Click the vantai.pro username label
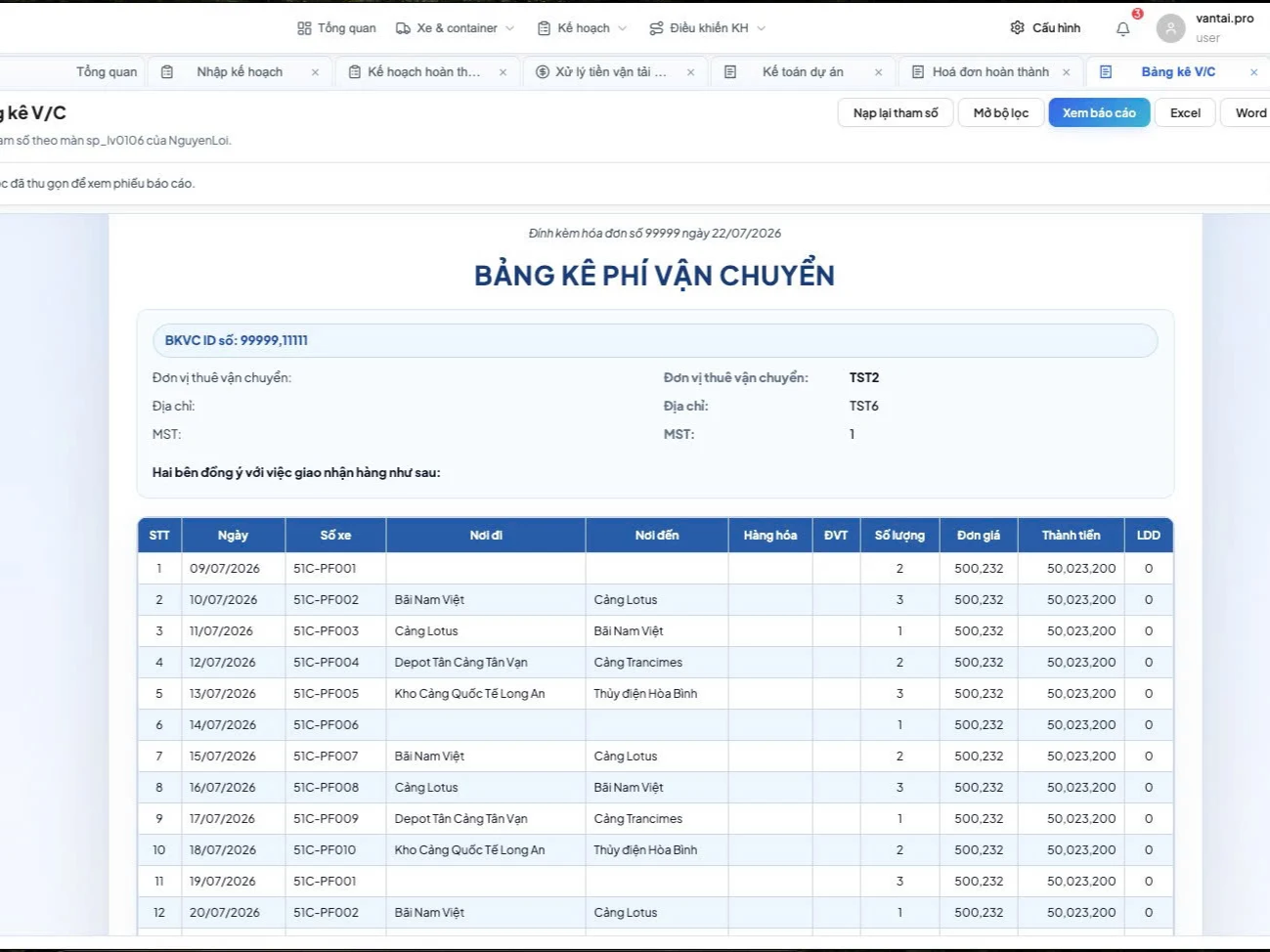Screen dimensions: 1270x952 1224,19
